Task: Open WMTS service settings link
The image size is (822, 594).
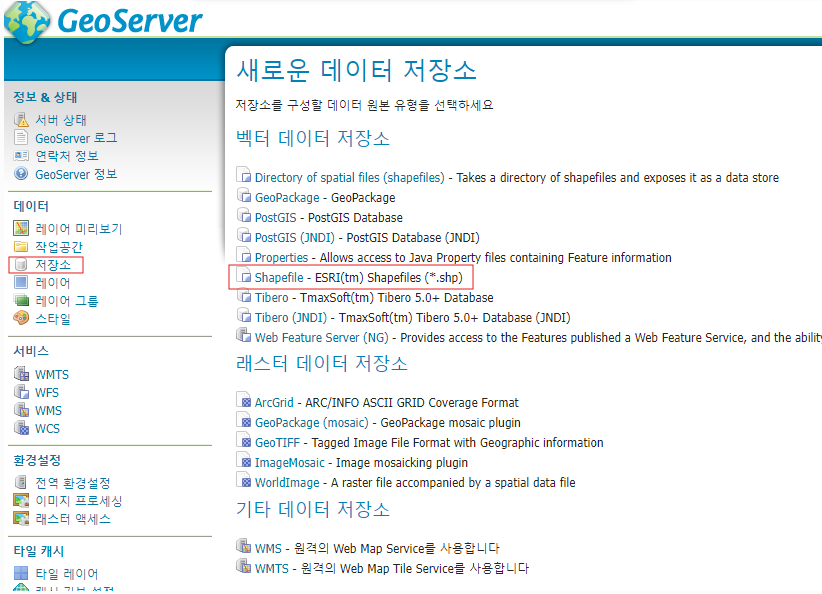Action: pos(52,374)
